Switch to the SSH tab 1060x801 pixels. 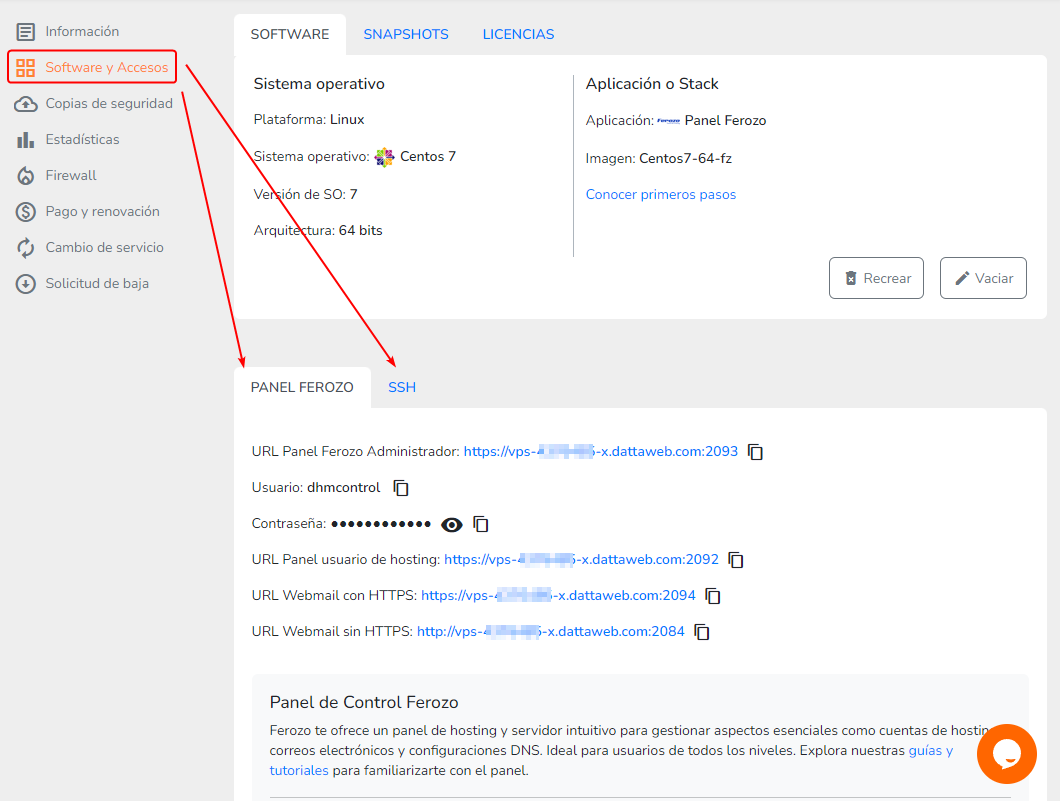click(402, 387)
